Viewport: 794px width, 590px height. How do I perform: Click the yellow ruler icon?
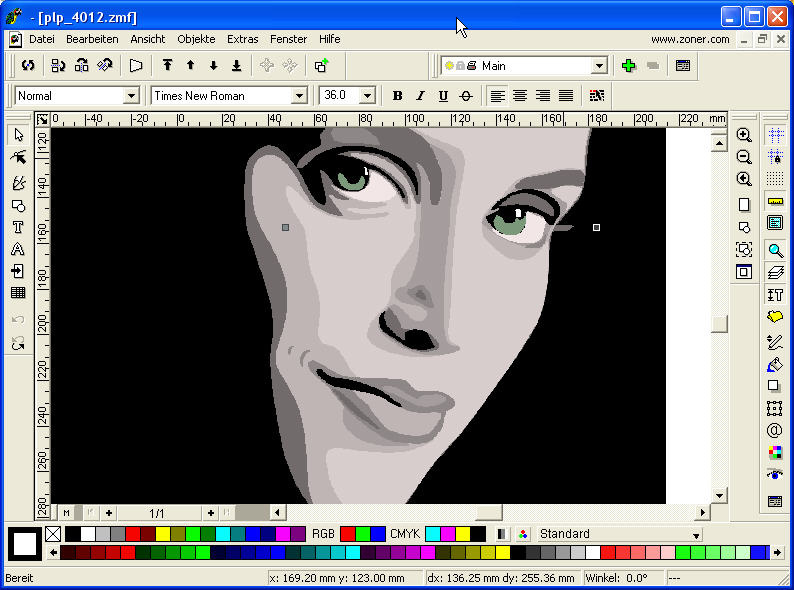[x=775, y=201]
